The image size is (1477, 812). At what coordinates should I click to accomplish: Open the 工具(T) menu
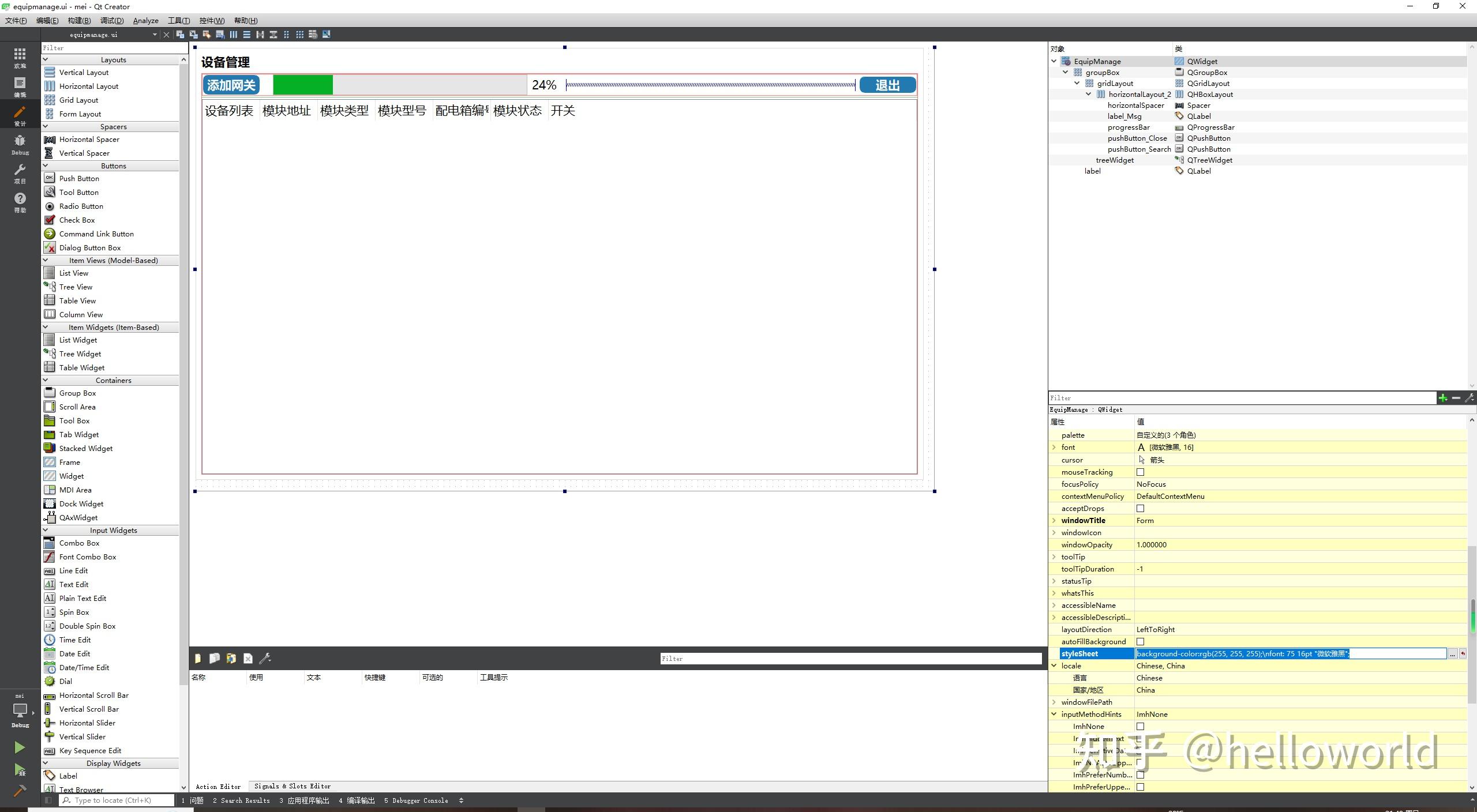tap(179, 20)
